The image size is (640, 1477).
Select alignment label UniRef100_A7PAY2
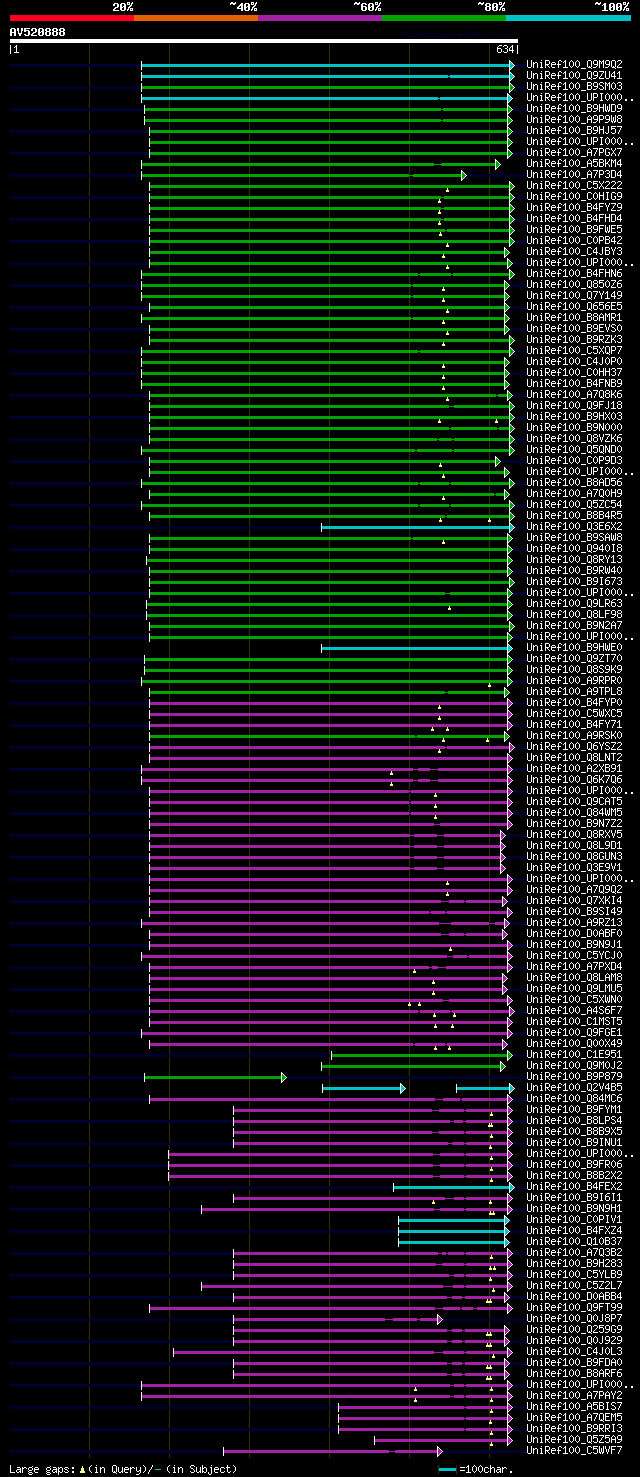click(574, 1396)
